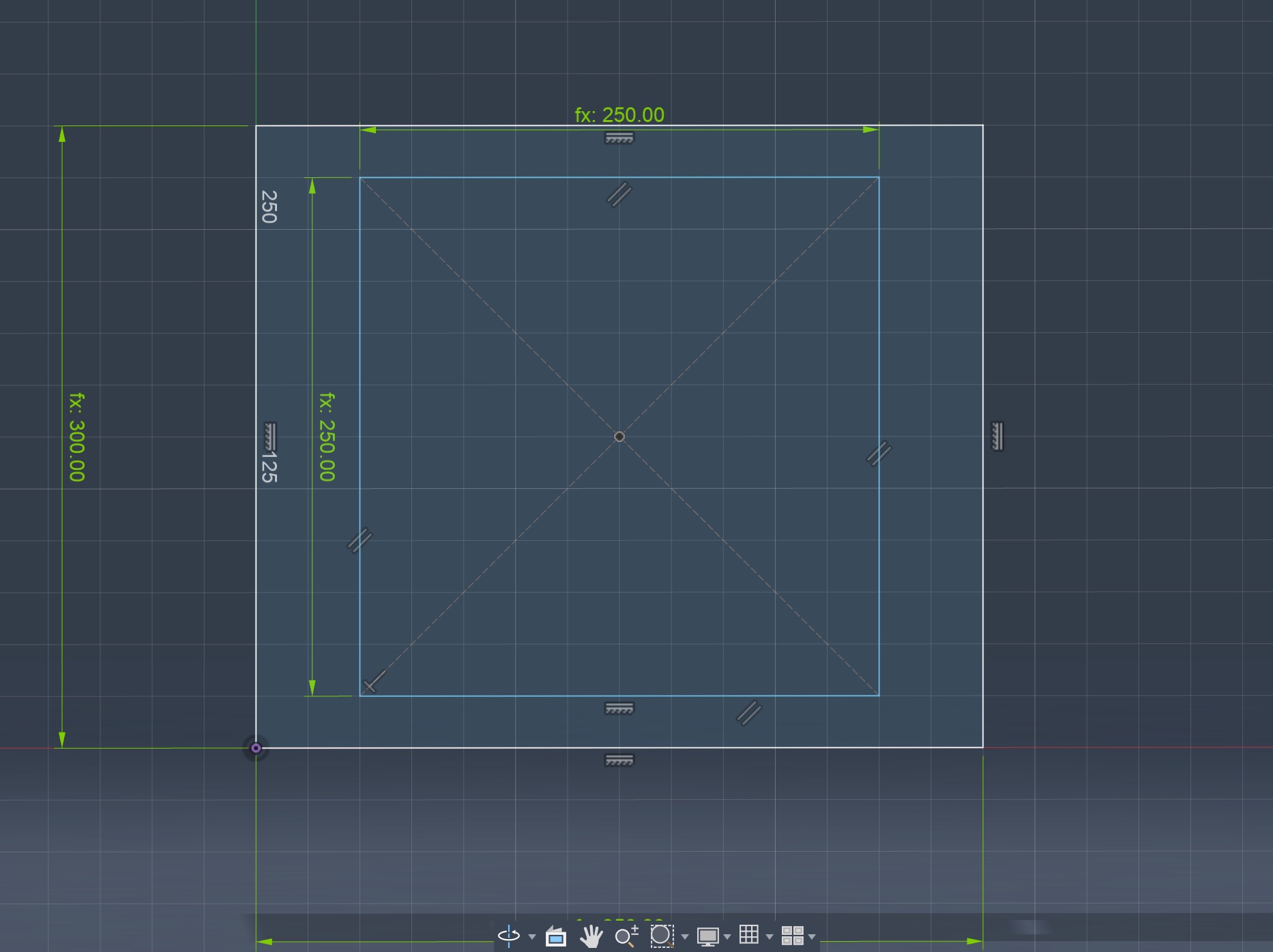
Task: Select parallel constraint glyph on inner right edge
Action: 879,453
